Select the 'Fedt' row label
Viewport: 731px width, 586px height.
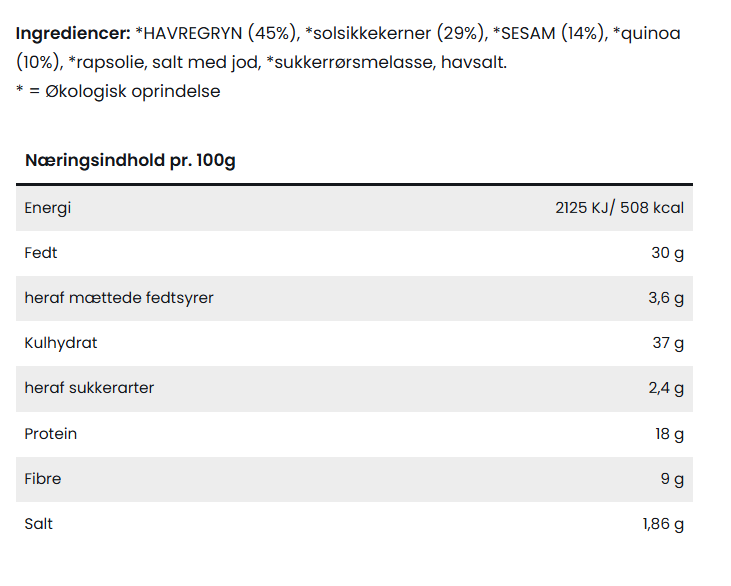[41, 253]
